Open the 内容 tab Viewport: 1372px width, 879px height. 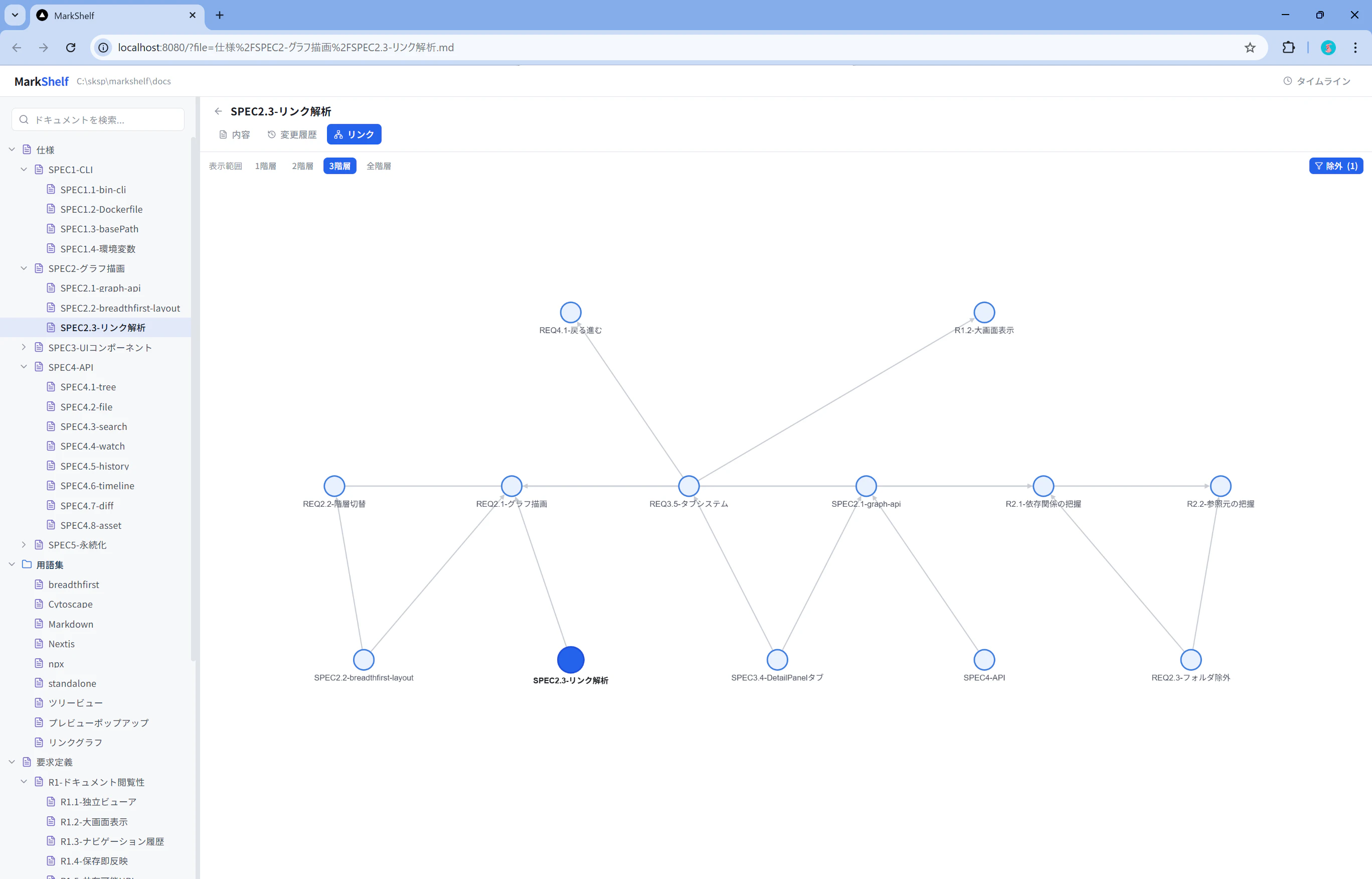tap(235, 134)
